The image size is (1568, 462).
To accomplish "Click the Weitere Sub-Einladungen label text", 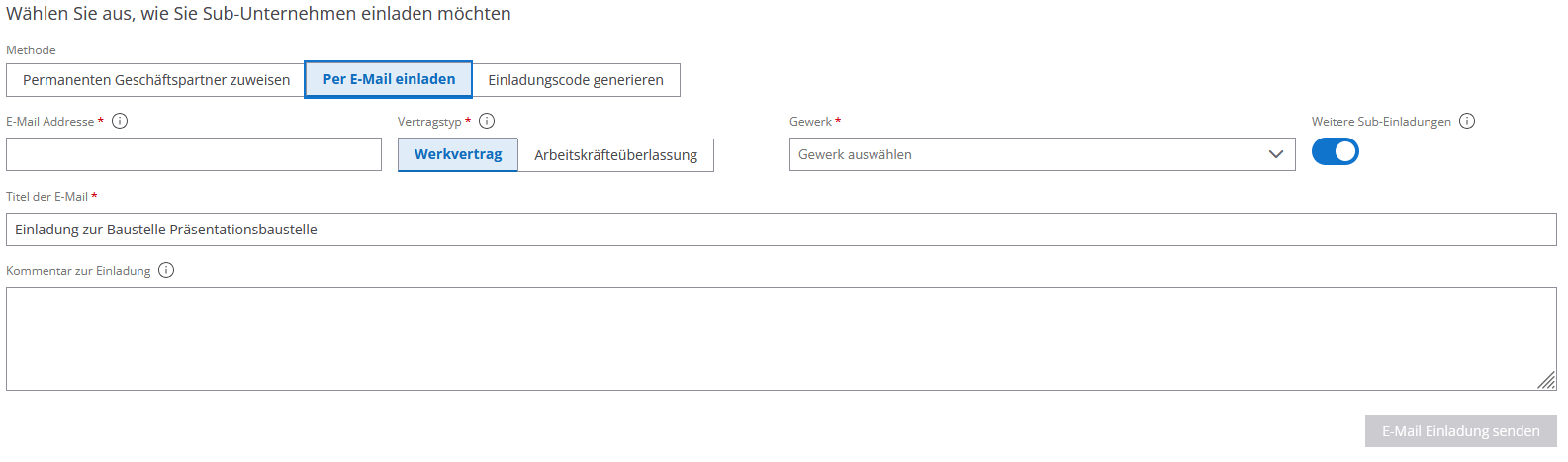I will 1381,122.
